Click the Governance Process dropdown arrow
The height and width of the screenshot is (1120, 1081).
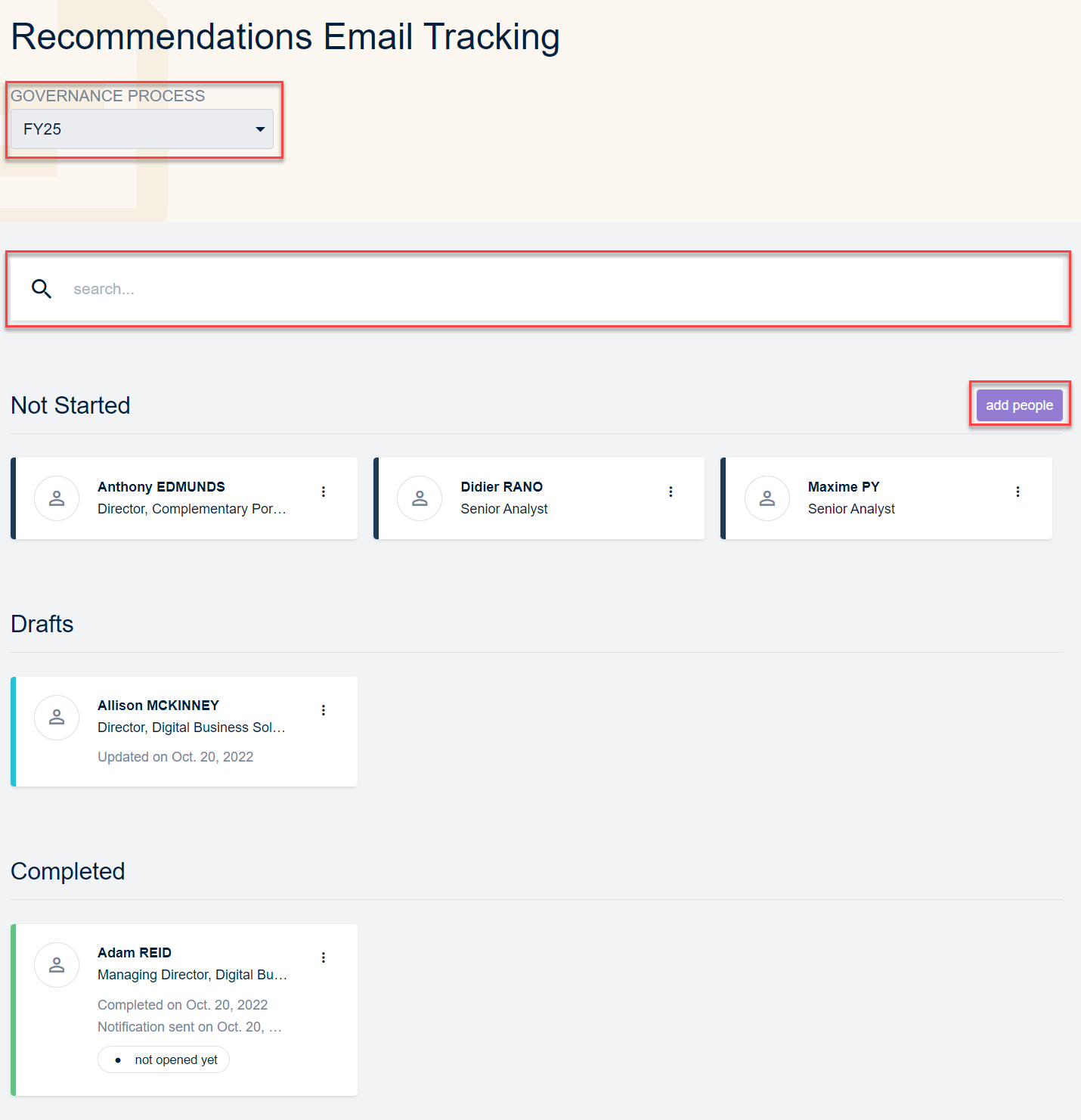click(260, 129)
